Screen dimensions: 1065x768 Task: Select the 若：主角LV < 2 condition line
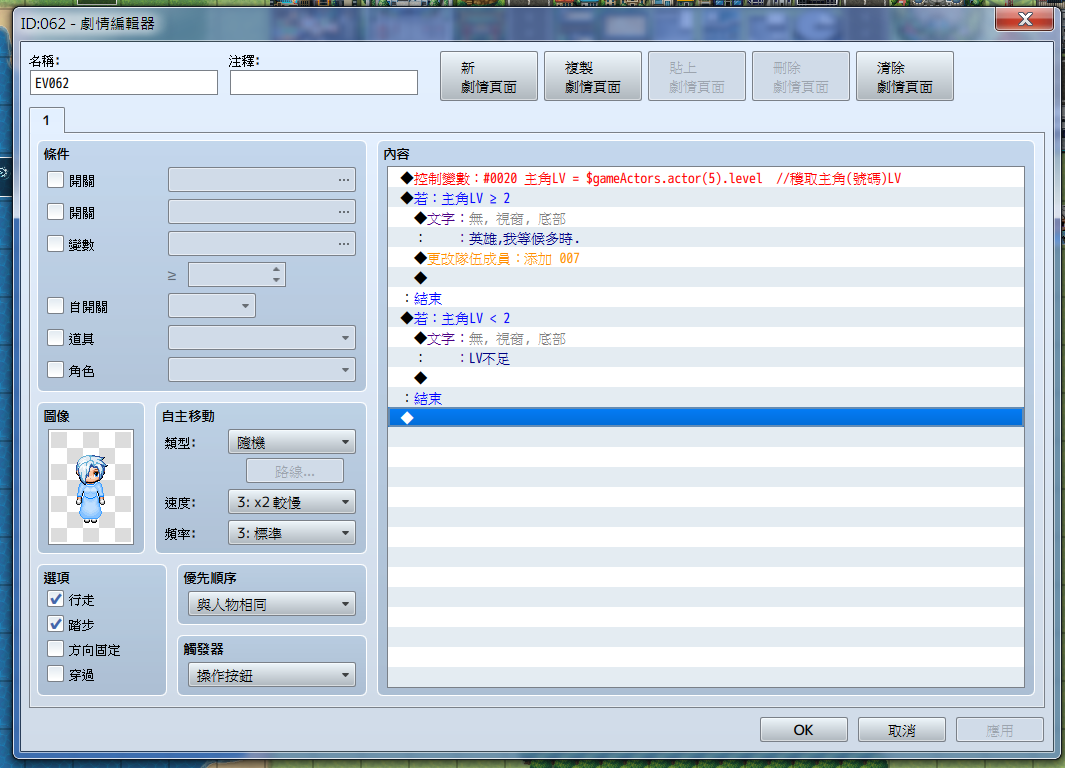point(706,318)
